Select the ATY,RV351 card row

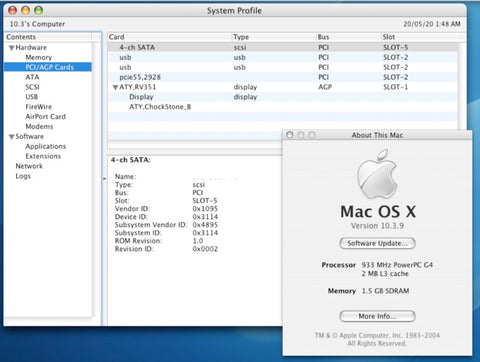click(283, 87)
